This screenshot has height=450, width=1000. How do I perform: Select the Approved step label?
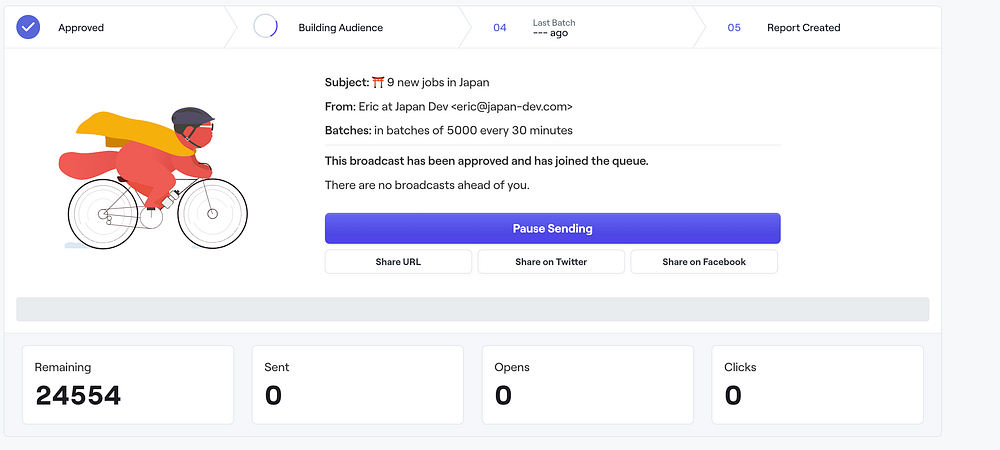pyautogui.click(x=81, y=28)
